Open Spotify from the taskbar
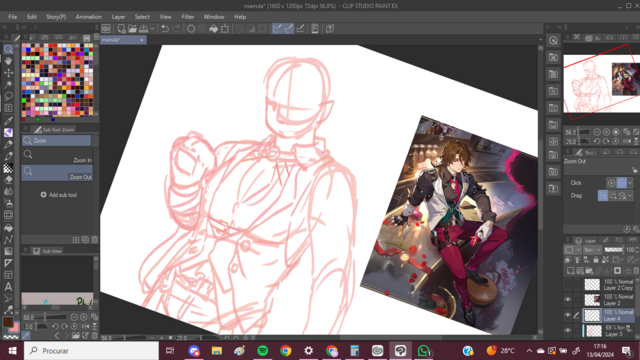 click(262, 351)
